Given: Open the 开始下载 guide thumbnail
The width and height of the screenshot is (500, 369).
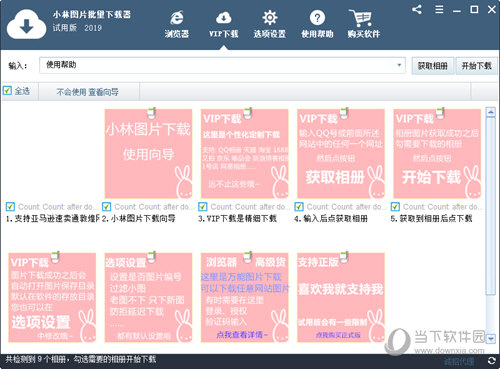Looking at the screenshot, I should coord(437,154).
